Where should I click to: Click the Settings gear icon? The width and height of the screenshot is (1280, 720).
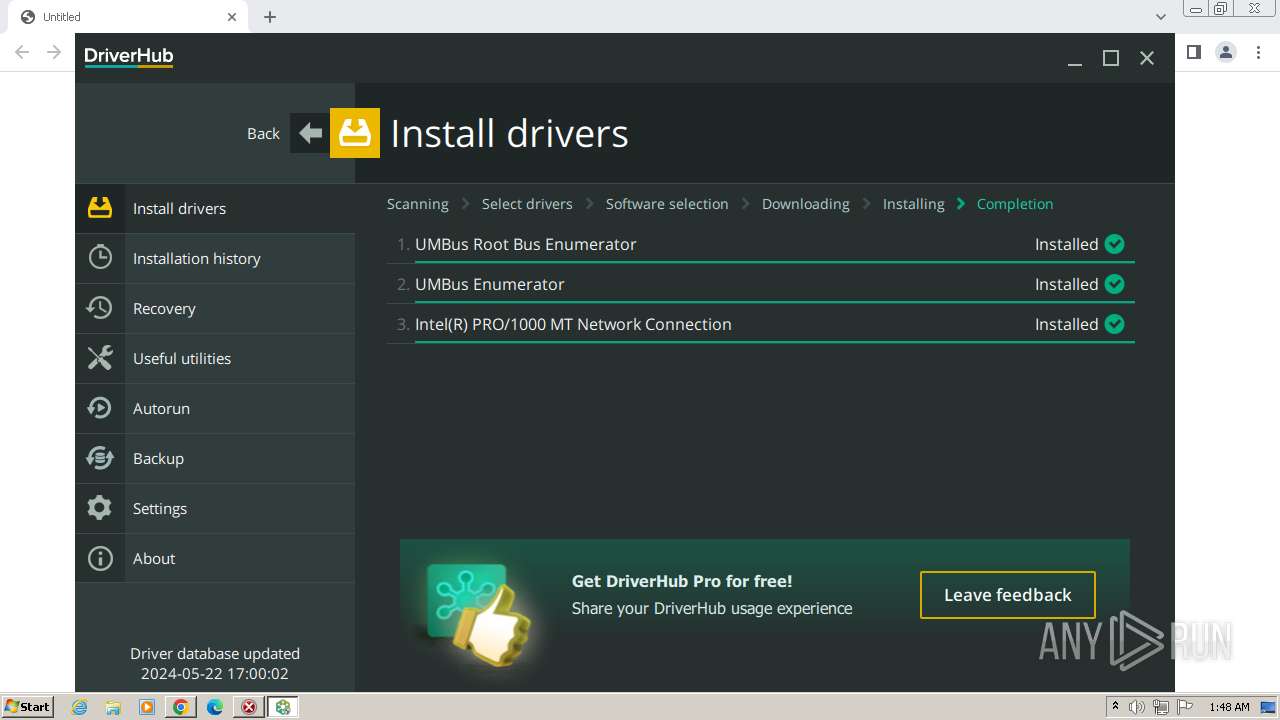pos(100,508)
